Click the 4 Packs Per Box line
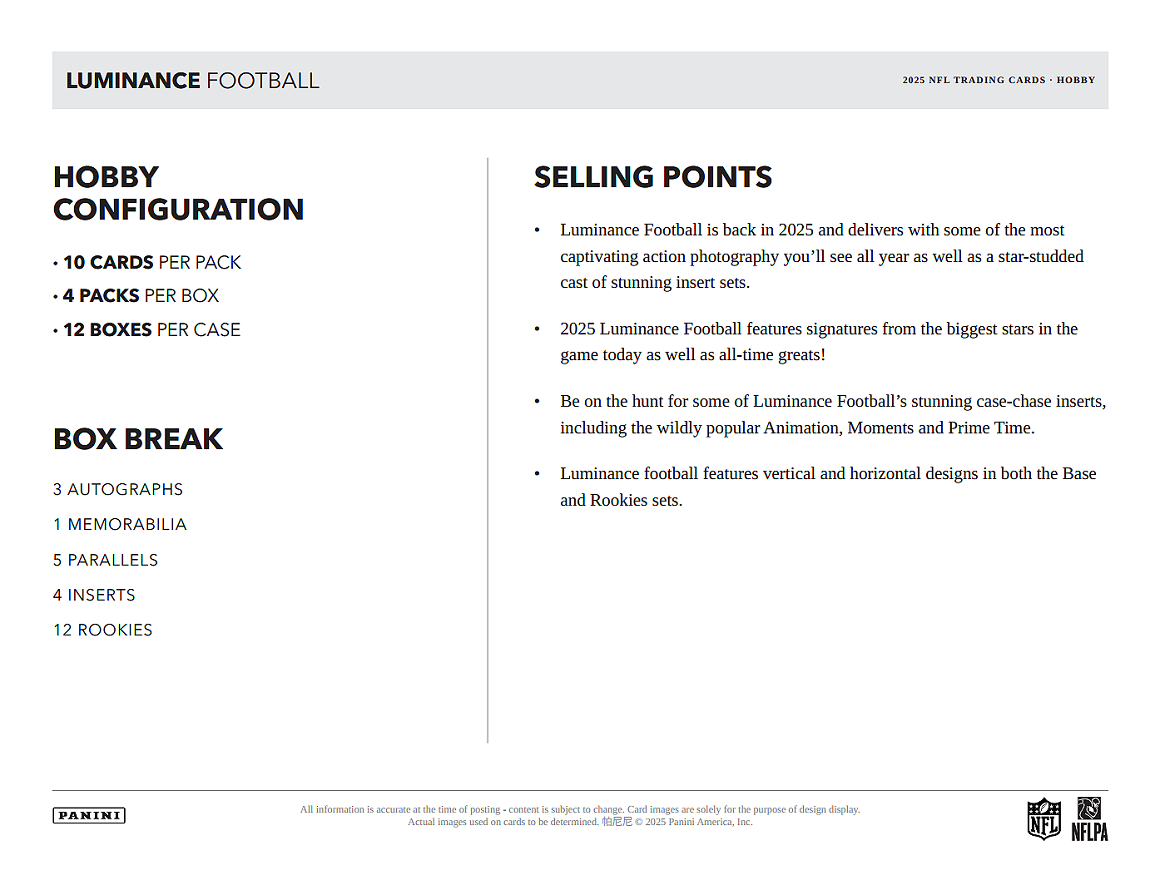1150x890 pixels. tap(136, 296)
